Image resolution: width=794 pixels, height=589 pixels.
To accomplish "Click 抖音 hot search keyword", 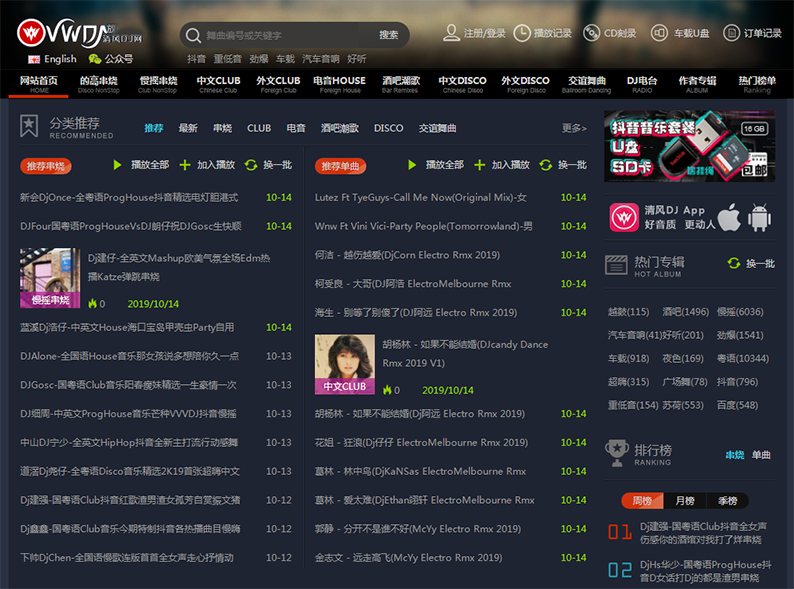I will click(196, 59).
